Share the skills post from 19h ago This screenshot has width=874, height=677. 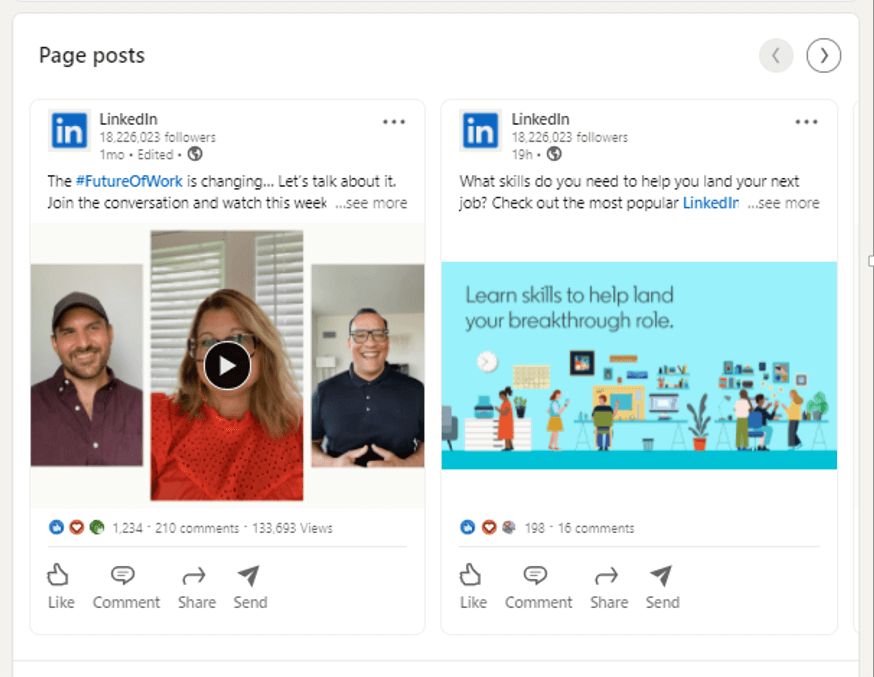click(609, 587)
